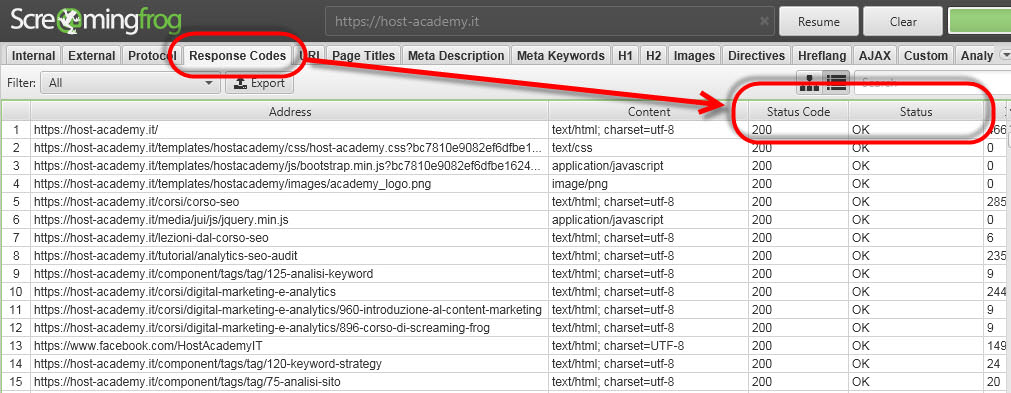The height and width of the screenshot is (393, 1011).
Task: Clear the URL field with X icon
Action: point(764,21)
